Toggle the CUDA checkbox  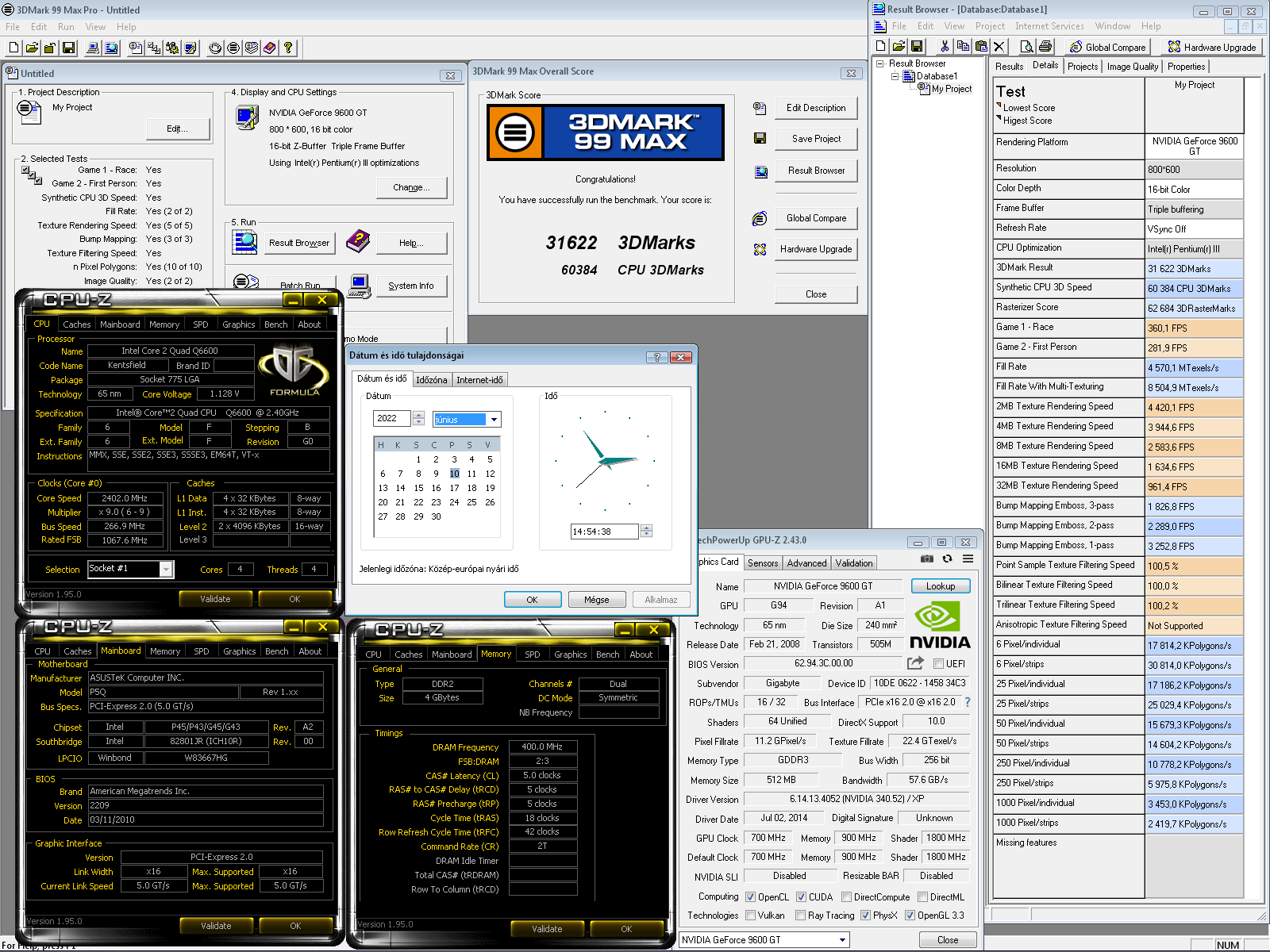pos(801,897)
